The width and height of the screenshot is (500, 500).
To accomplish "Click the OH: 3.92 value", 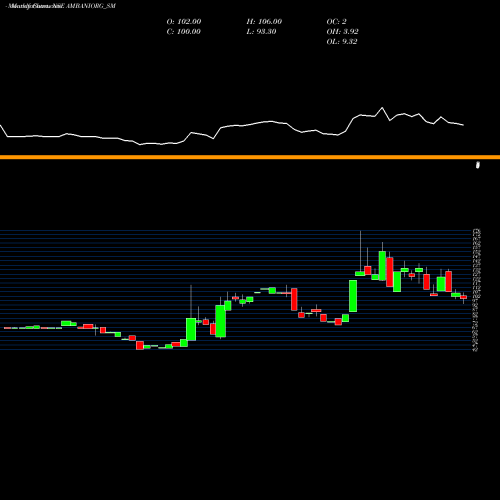I will click(343, 31).
